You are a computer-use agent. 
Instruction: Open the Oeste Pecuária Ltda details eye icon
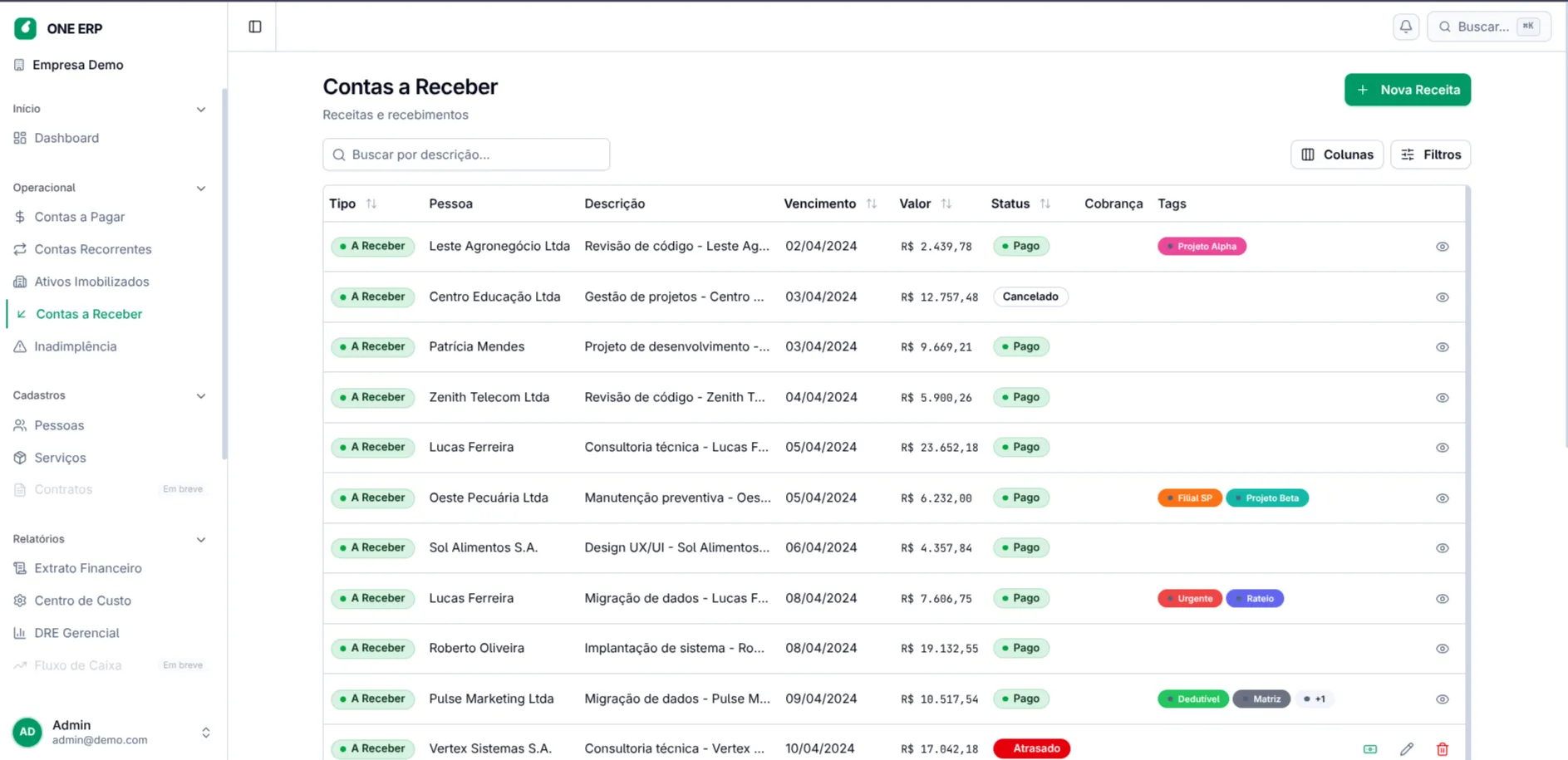click(x=1442, y=498)
